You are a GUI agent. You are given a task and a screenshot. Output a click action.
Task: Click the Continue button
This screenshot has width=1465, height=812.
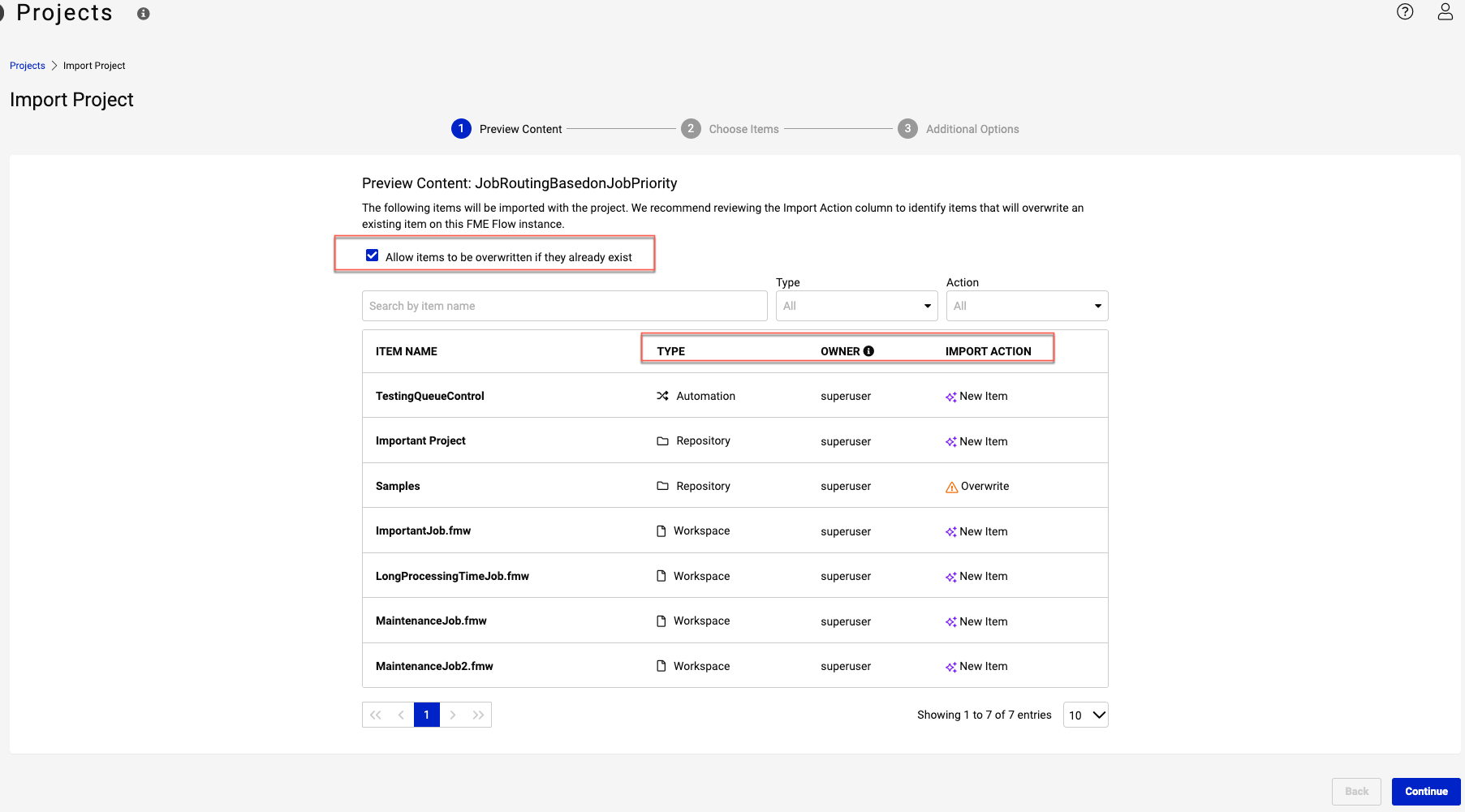(x=1426, y=792)
